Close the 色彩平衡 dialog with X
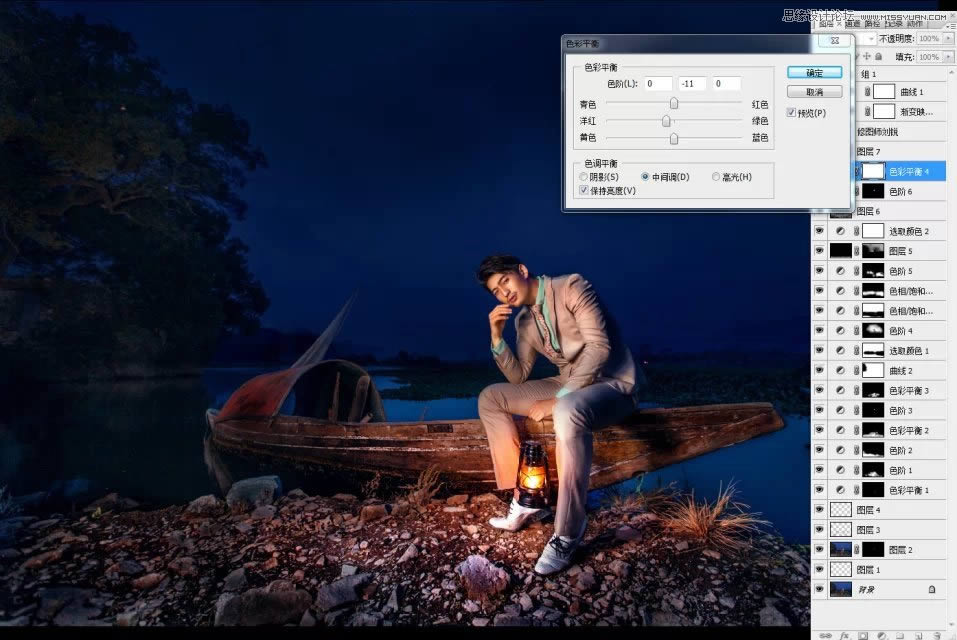 [x=834, y=41]
